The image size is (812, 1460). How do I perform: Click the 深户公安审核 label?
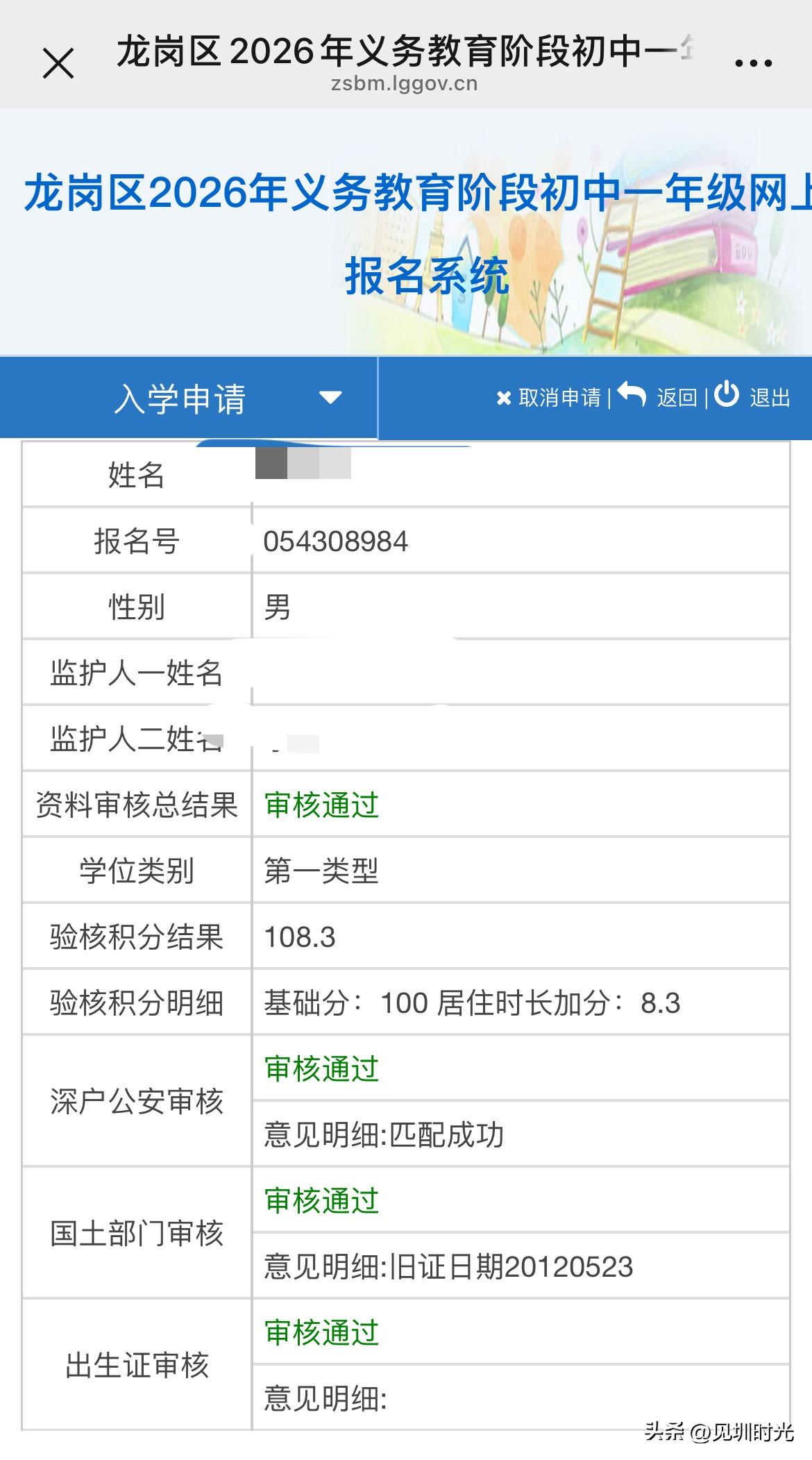[x=137, y=1102]
